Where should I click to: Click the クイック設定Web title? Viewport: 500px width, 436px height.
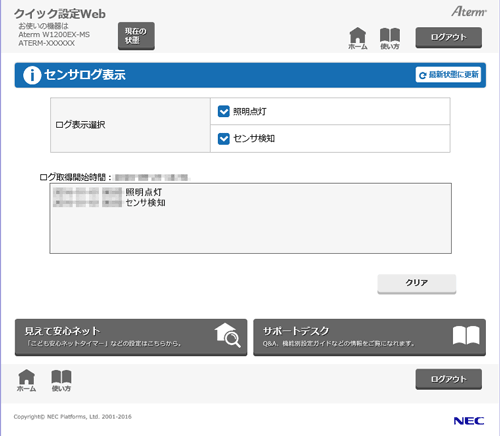point(60,14)
